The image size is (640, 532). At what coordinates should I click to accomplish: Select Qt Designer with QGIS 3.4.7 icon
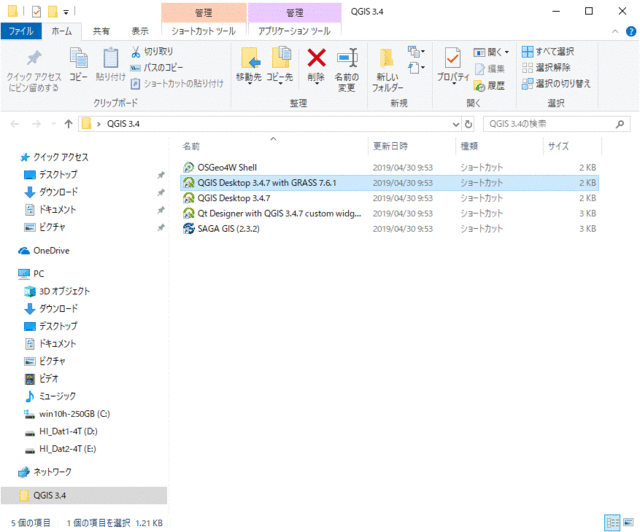click(x=189, y=214)
